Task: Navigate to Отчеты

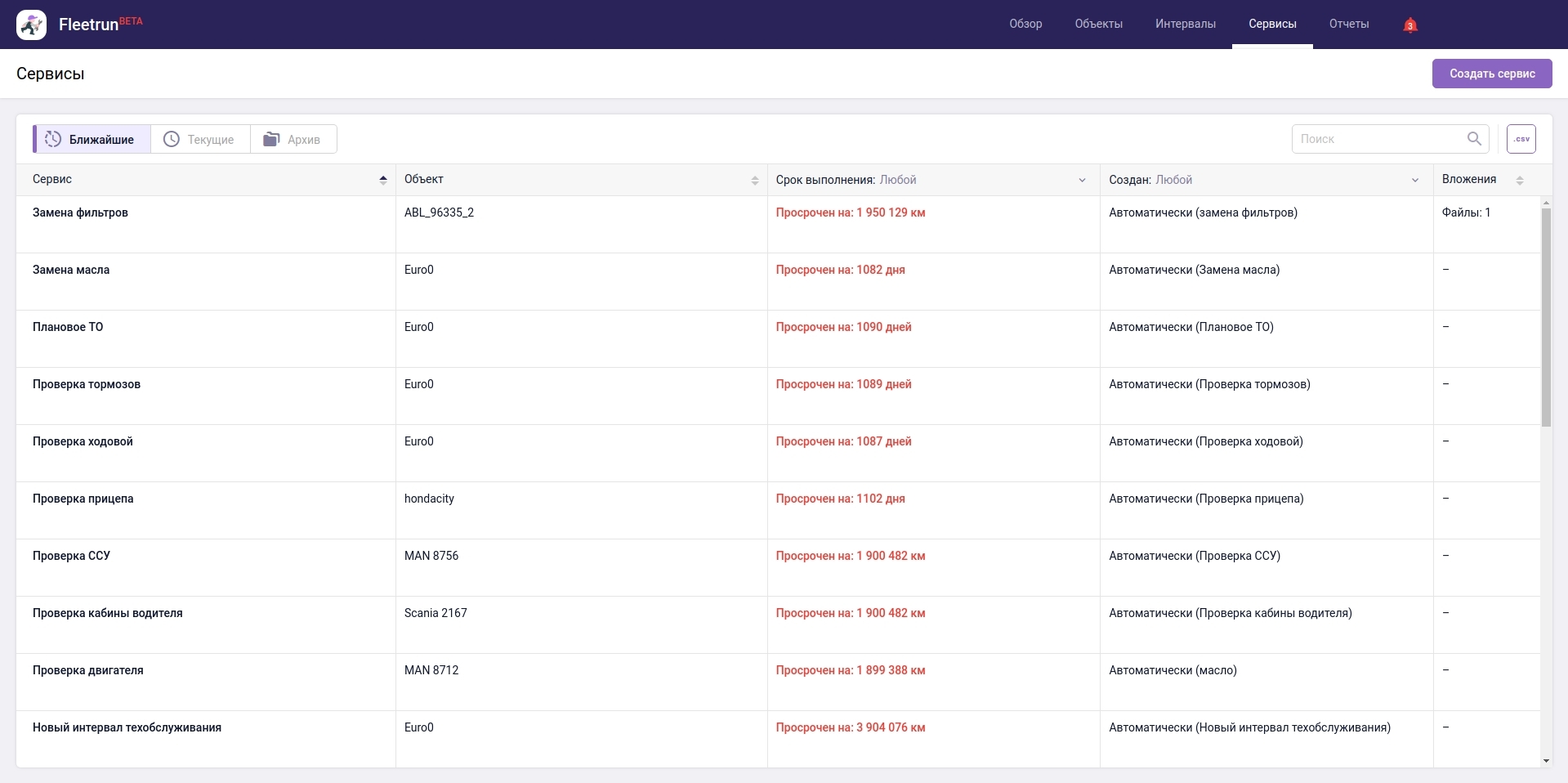Action: click(1348, 24)
